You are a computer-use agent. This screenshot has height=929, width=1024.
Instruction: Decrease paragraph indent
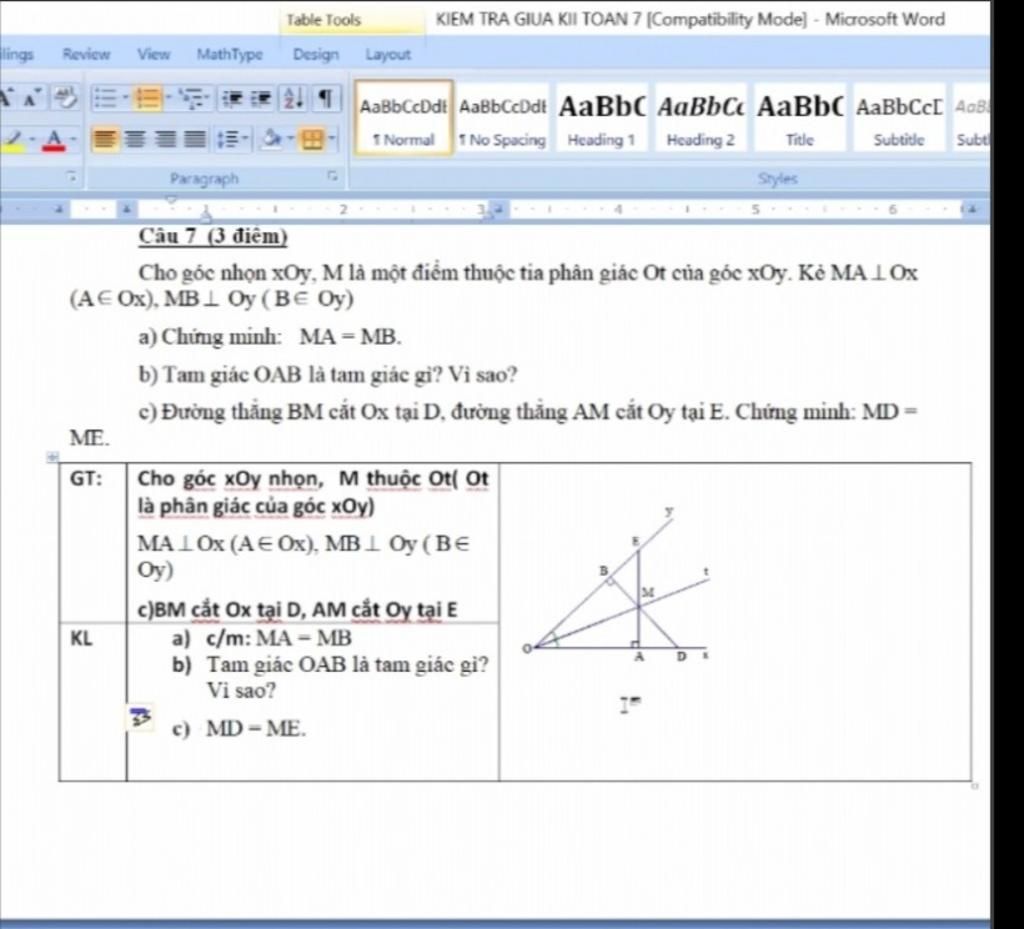tap(232, 99)
